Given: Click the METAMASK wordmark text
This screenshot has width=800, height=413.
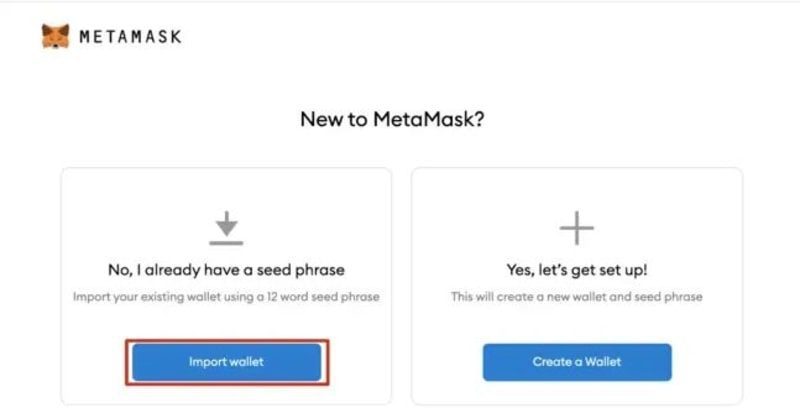Looking at the screenshot, I should click(x=131, y=36).
